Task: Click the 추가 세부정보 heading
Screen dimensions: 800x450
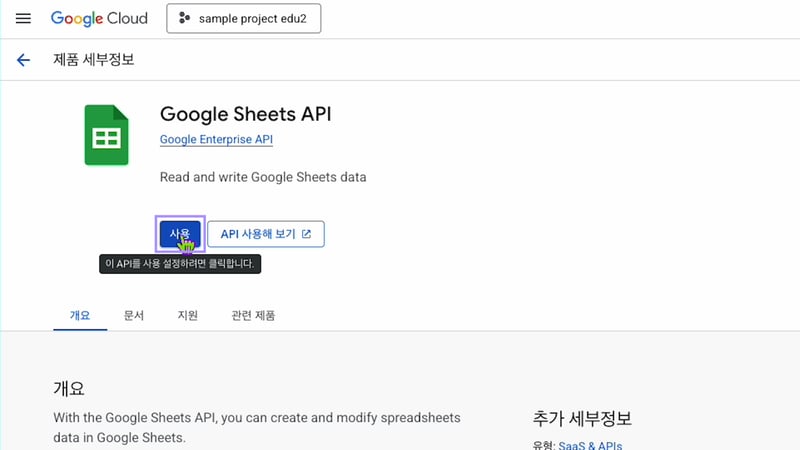Action: point(582,418)
